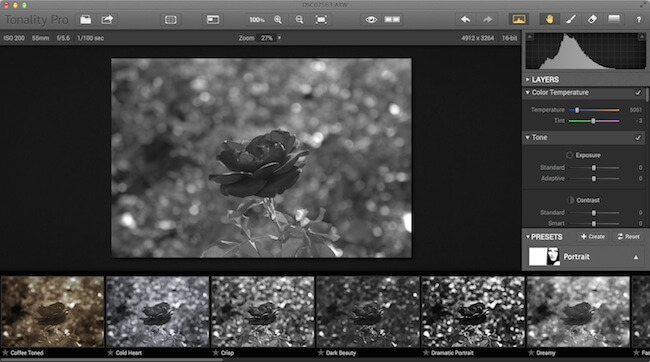
Task: Adjust the Smart contrast slider
Action: 594,223
